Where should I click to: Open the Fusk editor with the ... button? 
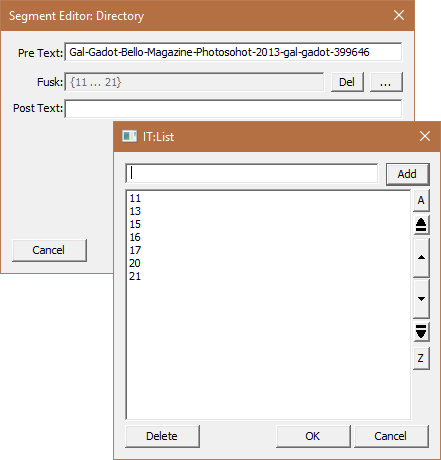click(x=386, y=82)
